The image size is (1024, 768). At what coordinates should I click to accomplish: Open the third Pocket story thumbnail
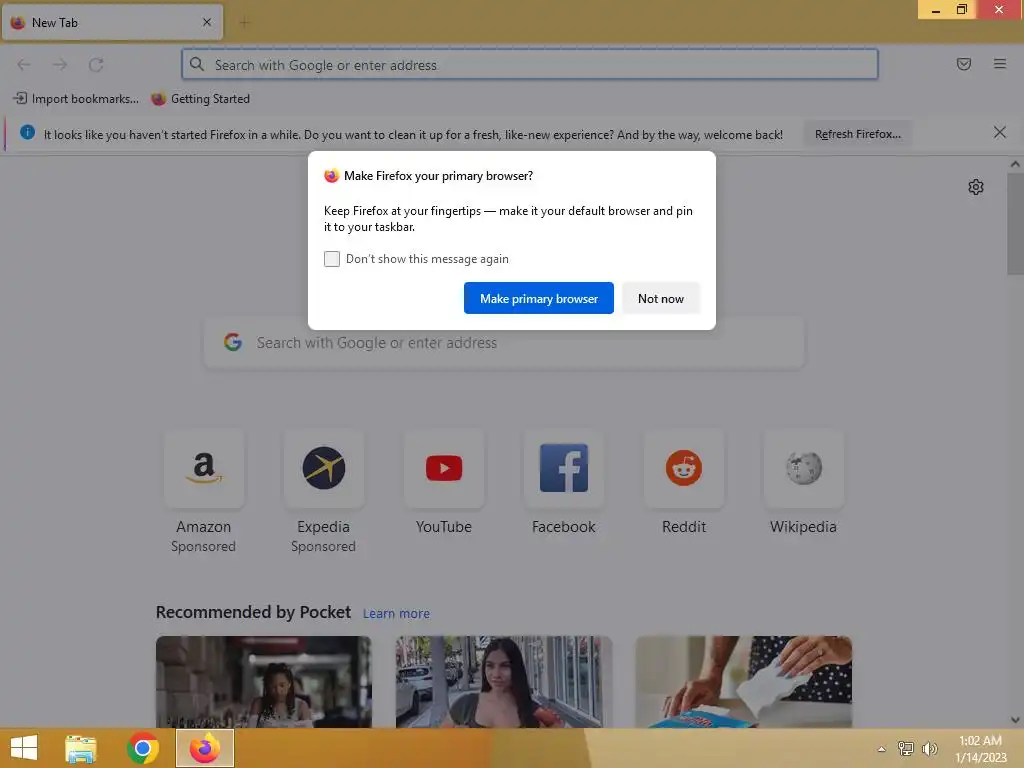coord(743,682)
